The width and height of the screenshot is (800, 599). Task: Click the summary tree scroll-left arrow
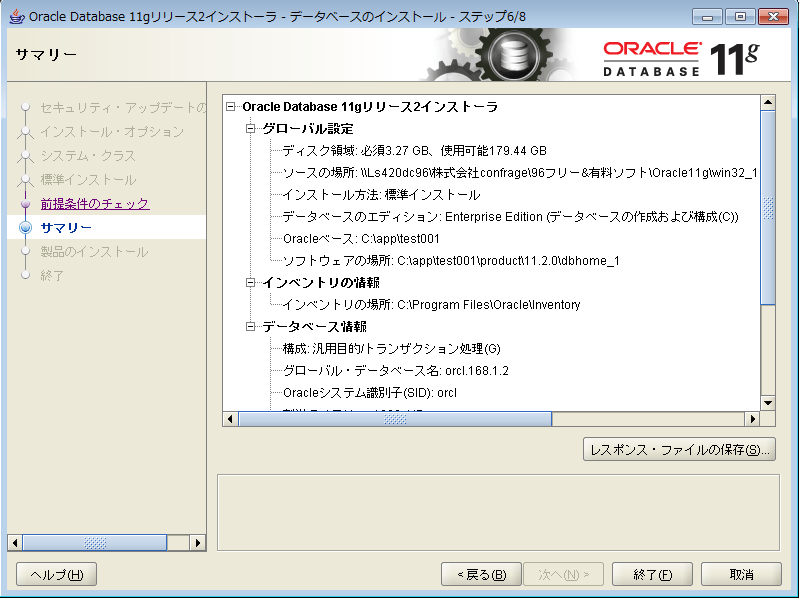coord(230,419)
